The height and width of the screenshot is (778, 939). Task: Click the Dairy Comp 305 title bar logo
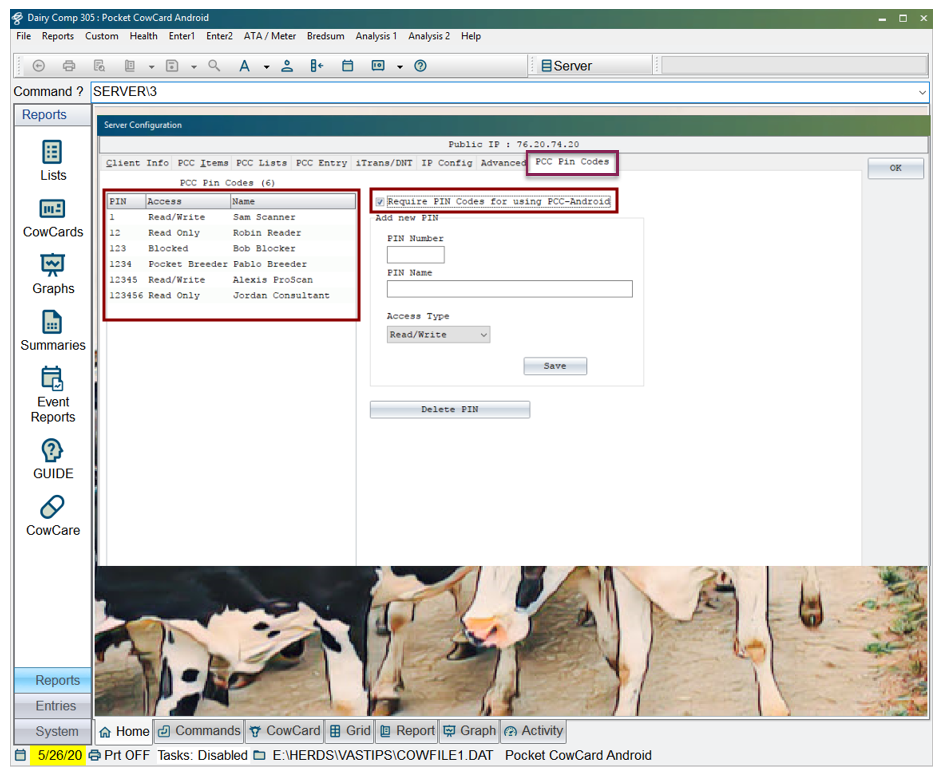click(x=18, y=18)
